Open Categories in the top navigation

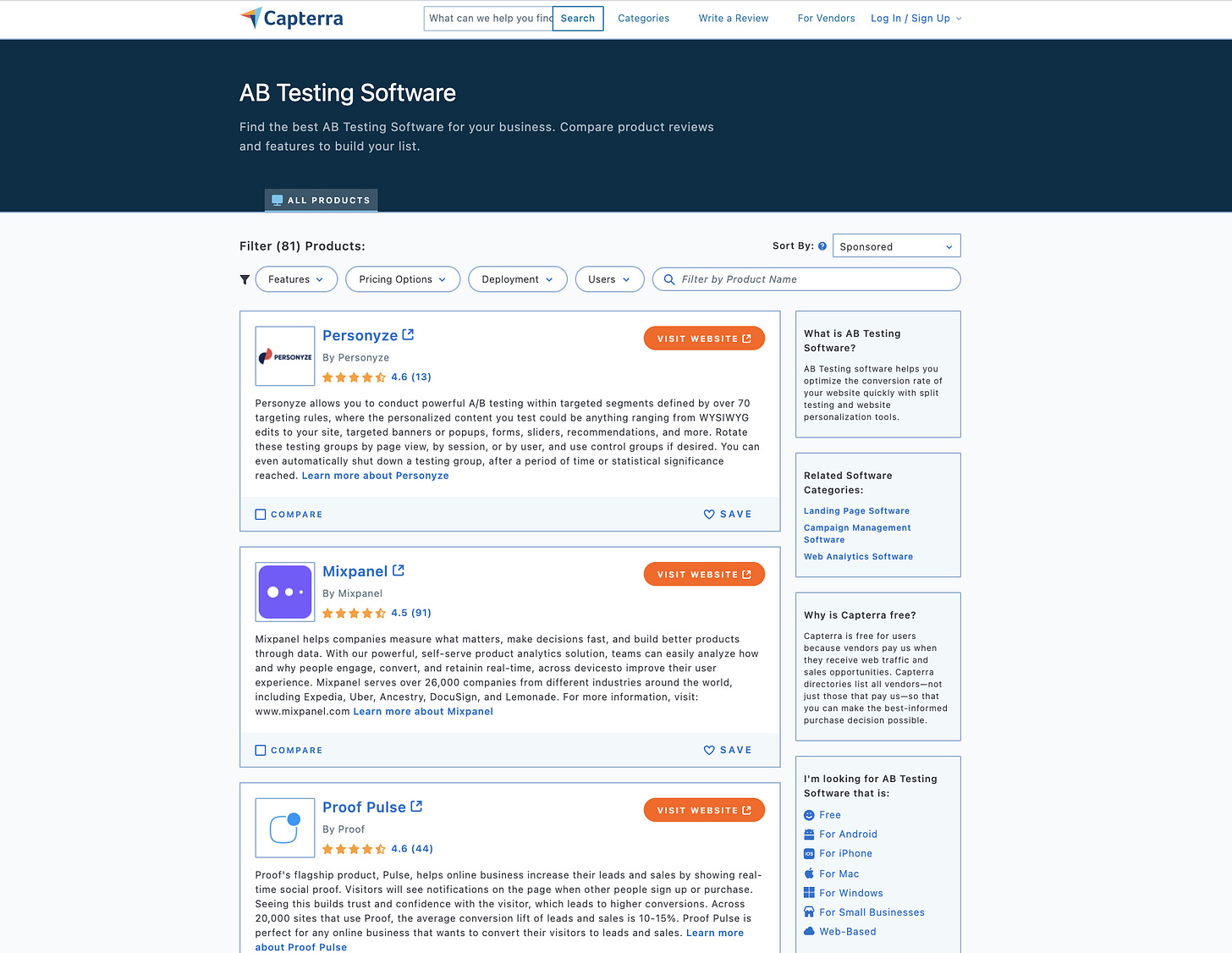[x=643, y=19]
